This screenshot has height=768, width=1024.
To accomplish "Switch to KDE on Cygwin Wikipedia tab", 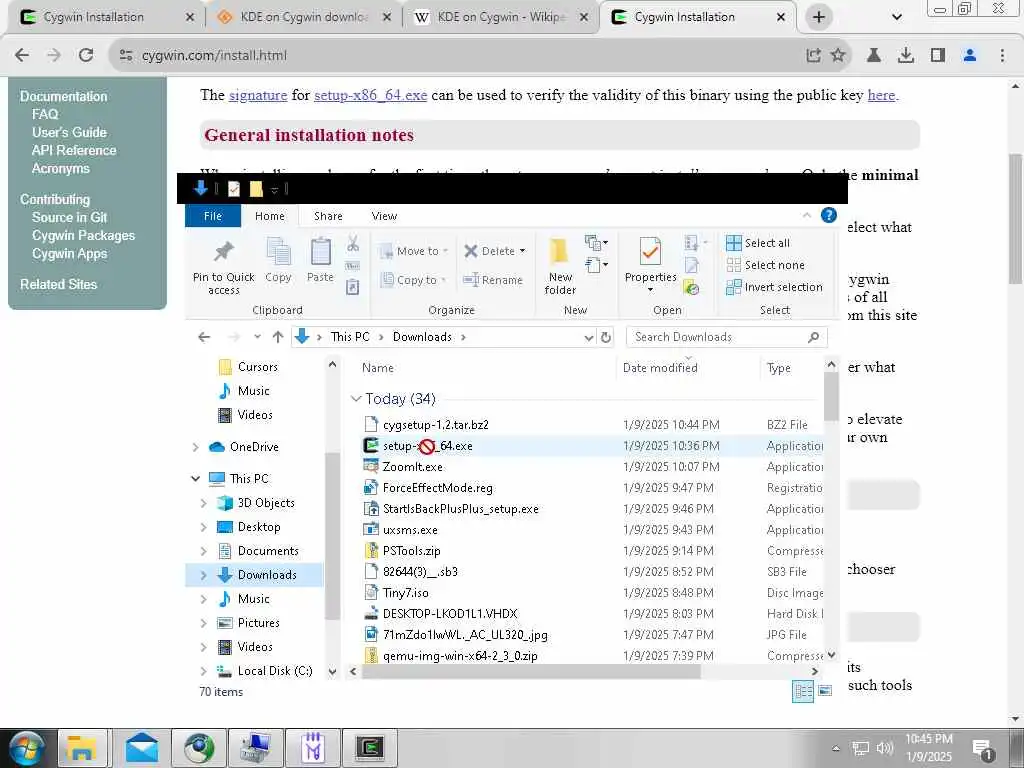I will (x=503, y=17).
